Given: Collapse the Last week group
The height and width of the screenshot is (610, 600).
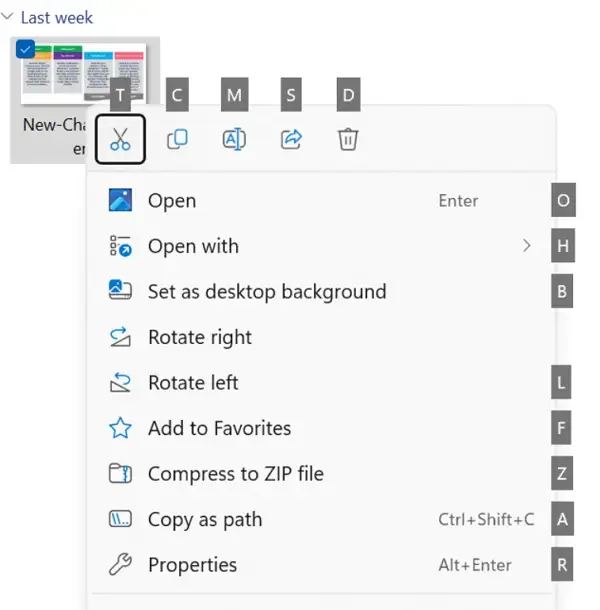Looking at the screenshot, I should [8, 17].
